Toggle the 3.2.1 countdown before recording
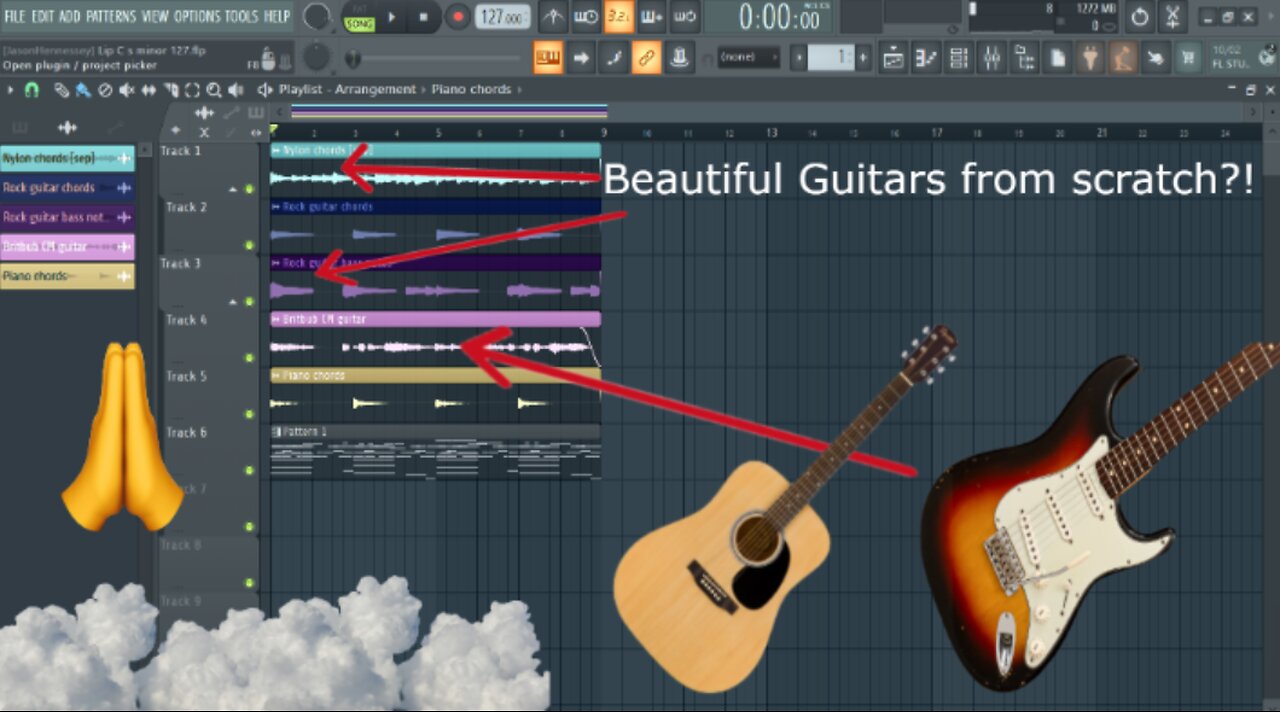Image resolution: width=1280 pixels, height=712 pixels. (x=619, y=17)
